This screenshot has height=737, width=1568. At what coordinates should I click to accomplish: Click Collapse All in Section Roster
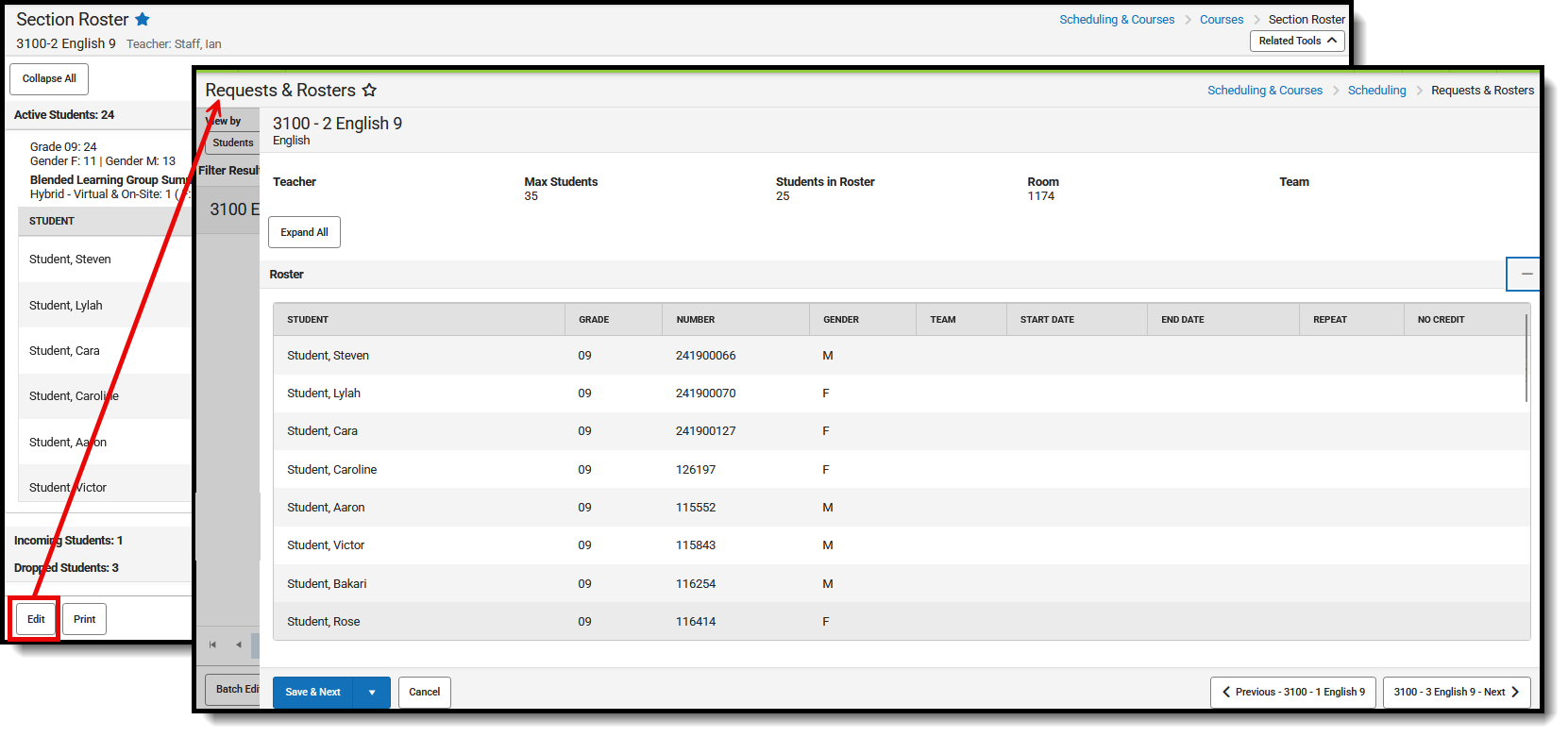[49, 78]
